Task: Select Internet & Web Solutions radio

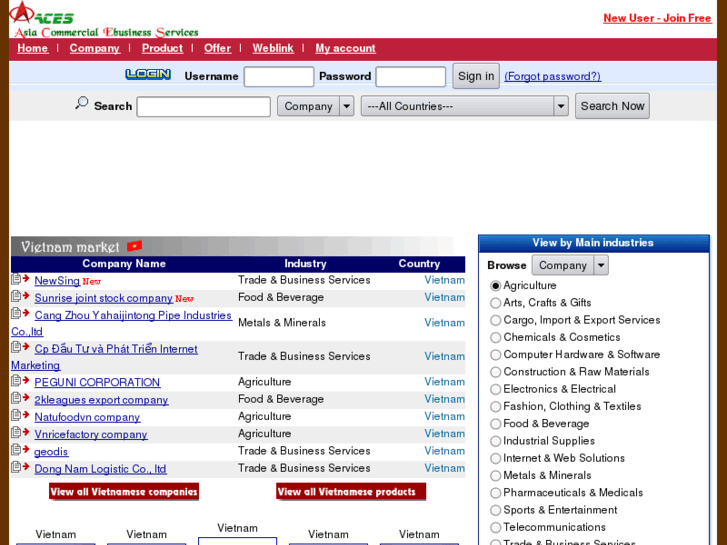Action: coord(496,458)
